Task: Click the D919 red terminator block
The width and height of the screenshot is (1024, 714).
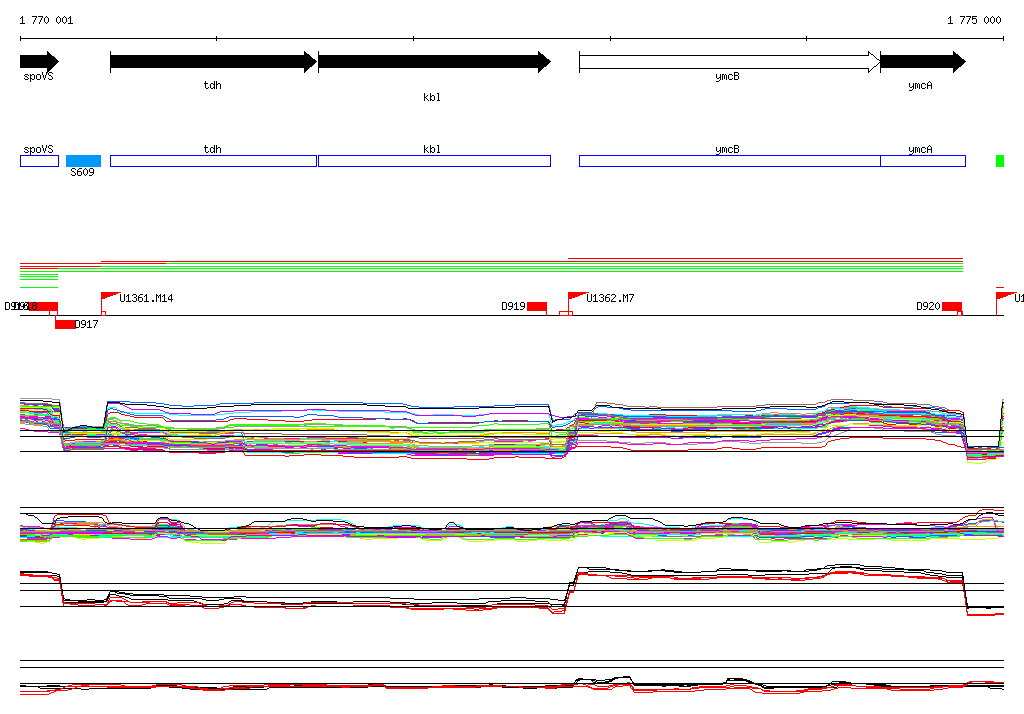Action: 537,306
